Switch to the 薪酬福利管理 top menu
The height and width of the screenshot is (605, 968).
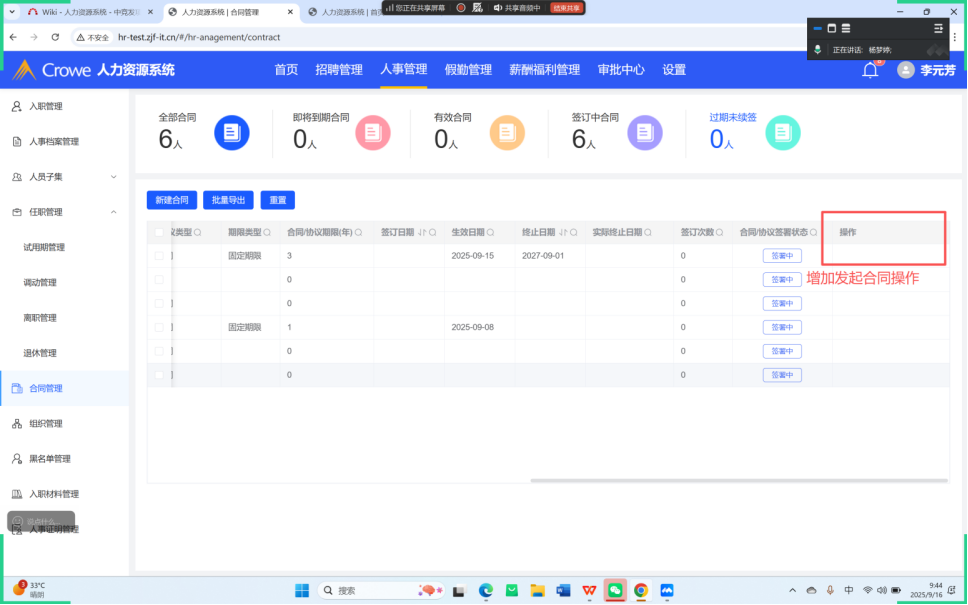click(544, 70)
